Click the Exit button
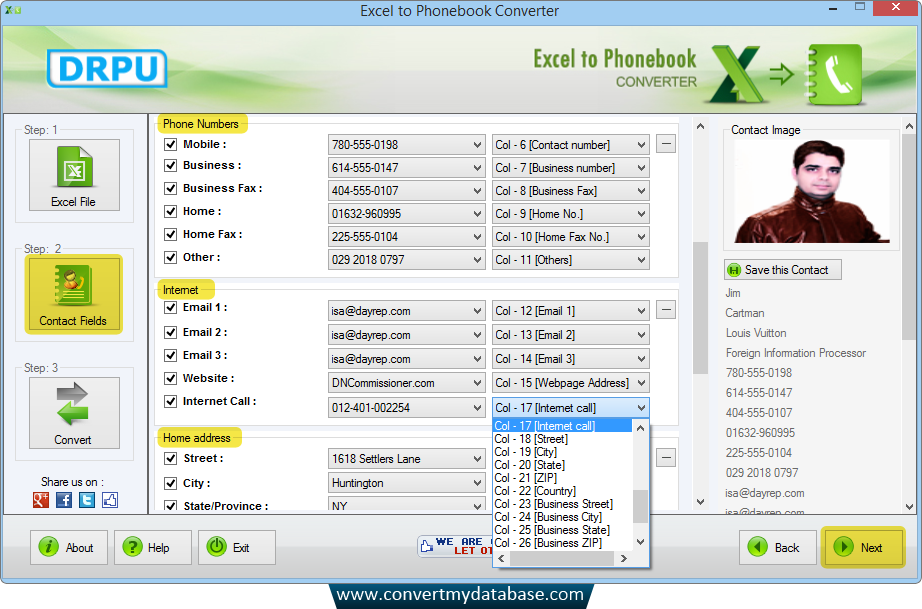 click(237, 547)
